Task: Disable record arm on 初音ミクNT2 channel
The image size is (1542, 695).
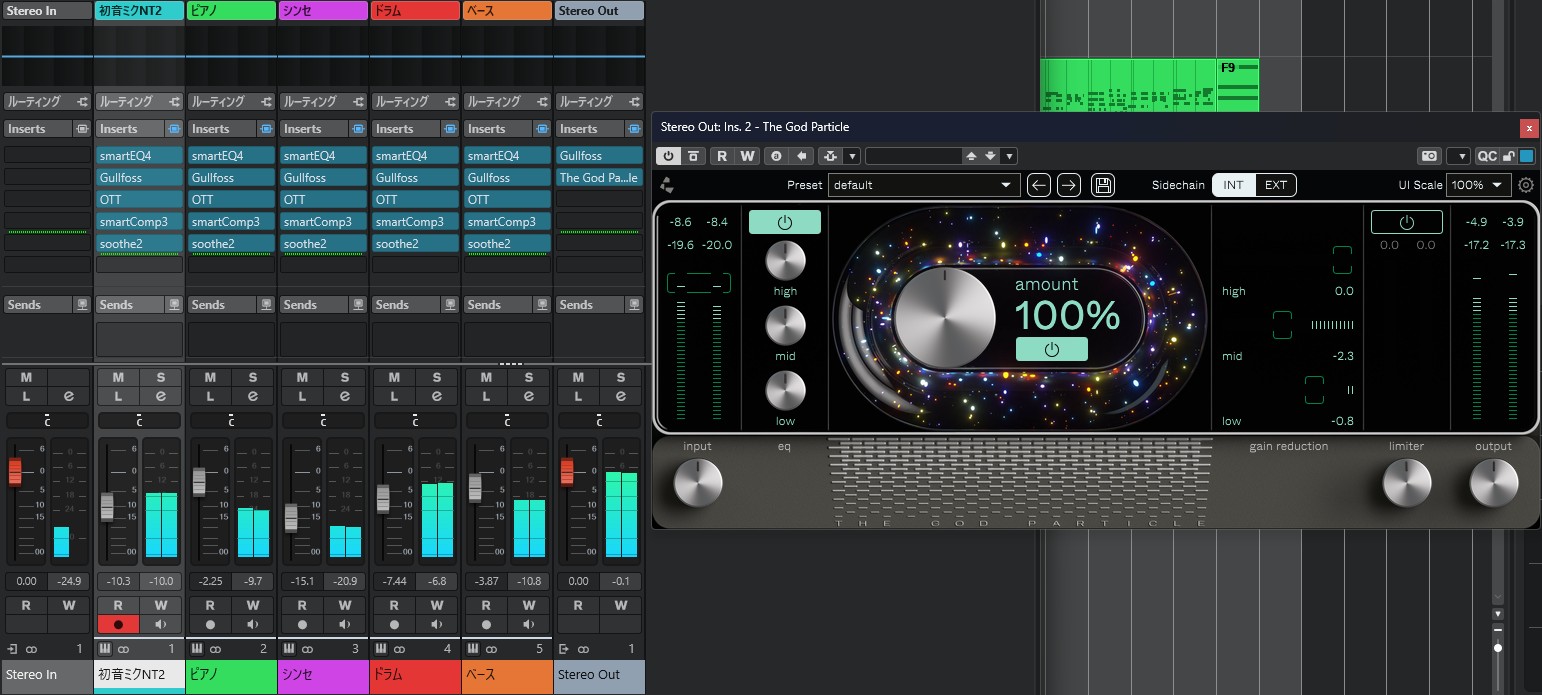Action: 118,625
